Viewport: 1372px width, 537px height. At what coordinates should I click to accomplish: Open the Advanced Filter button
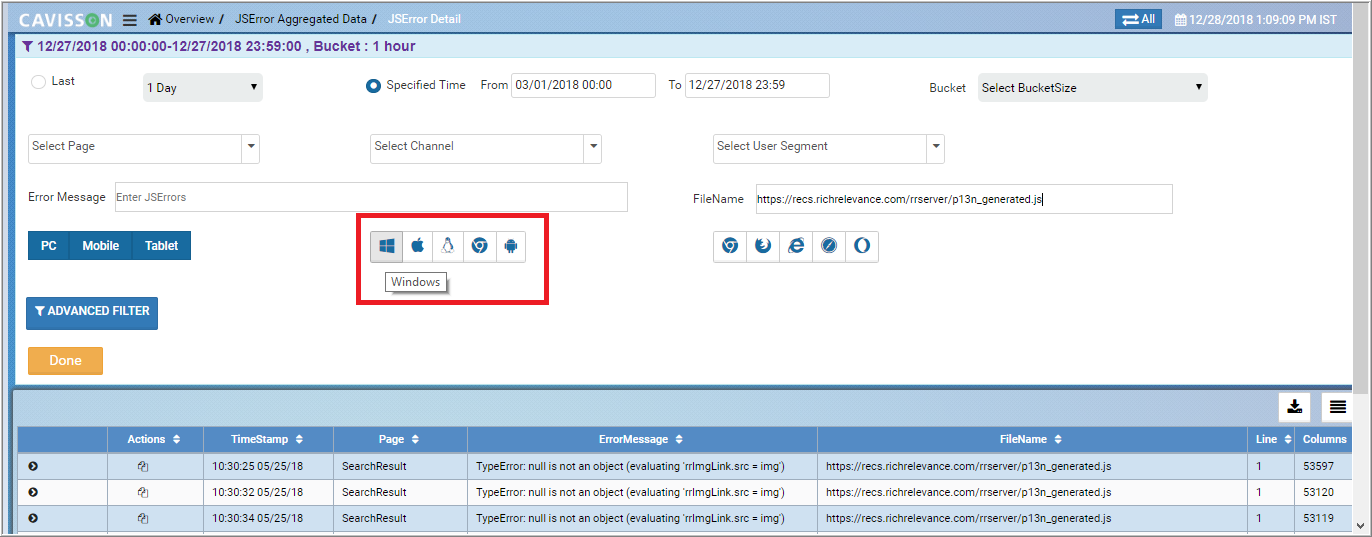[92, 312]
